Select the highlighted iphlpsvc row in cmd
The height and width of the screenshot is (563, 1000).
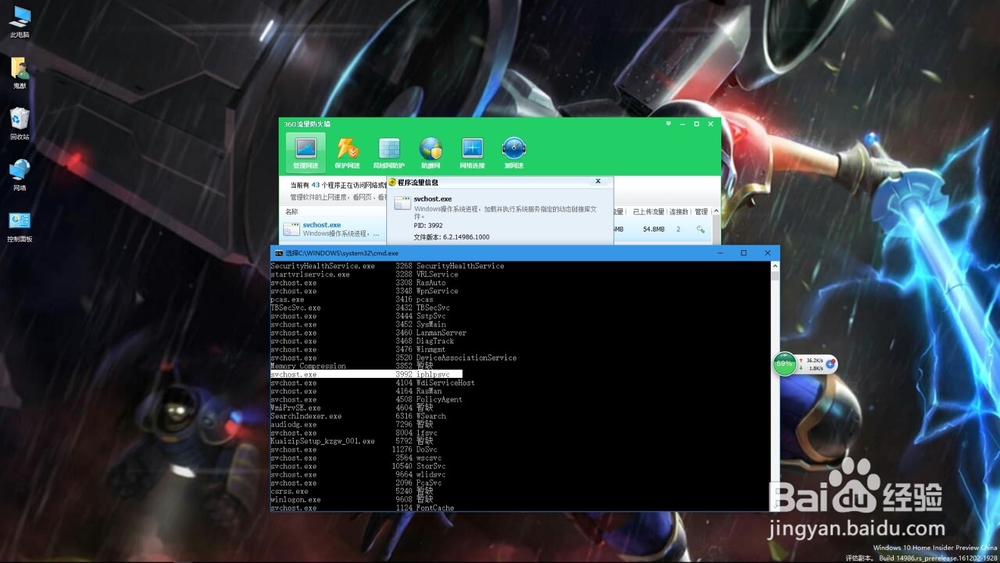click(x=366, y=374)
